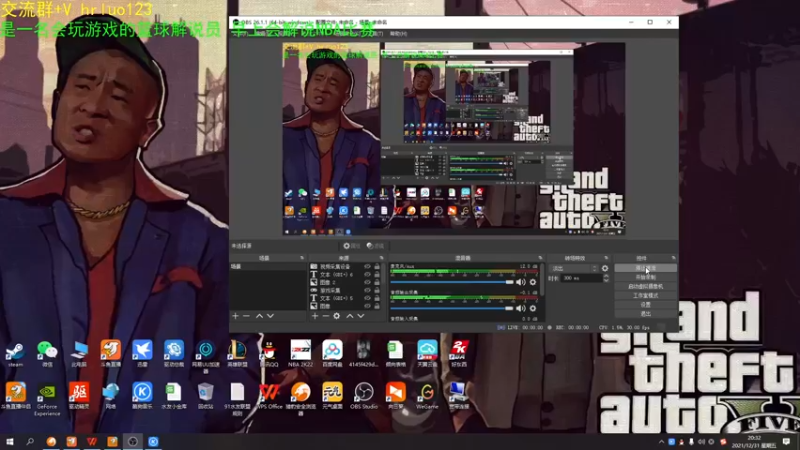Open the Help menu in OBS
Screen dimensions: 800x450
[x=398, y=34]
